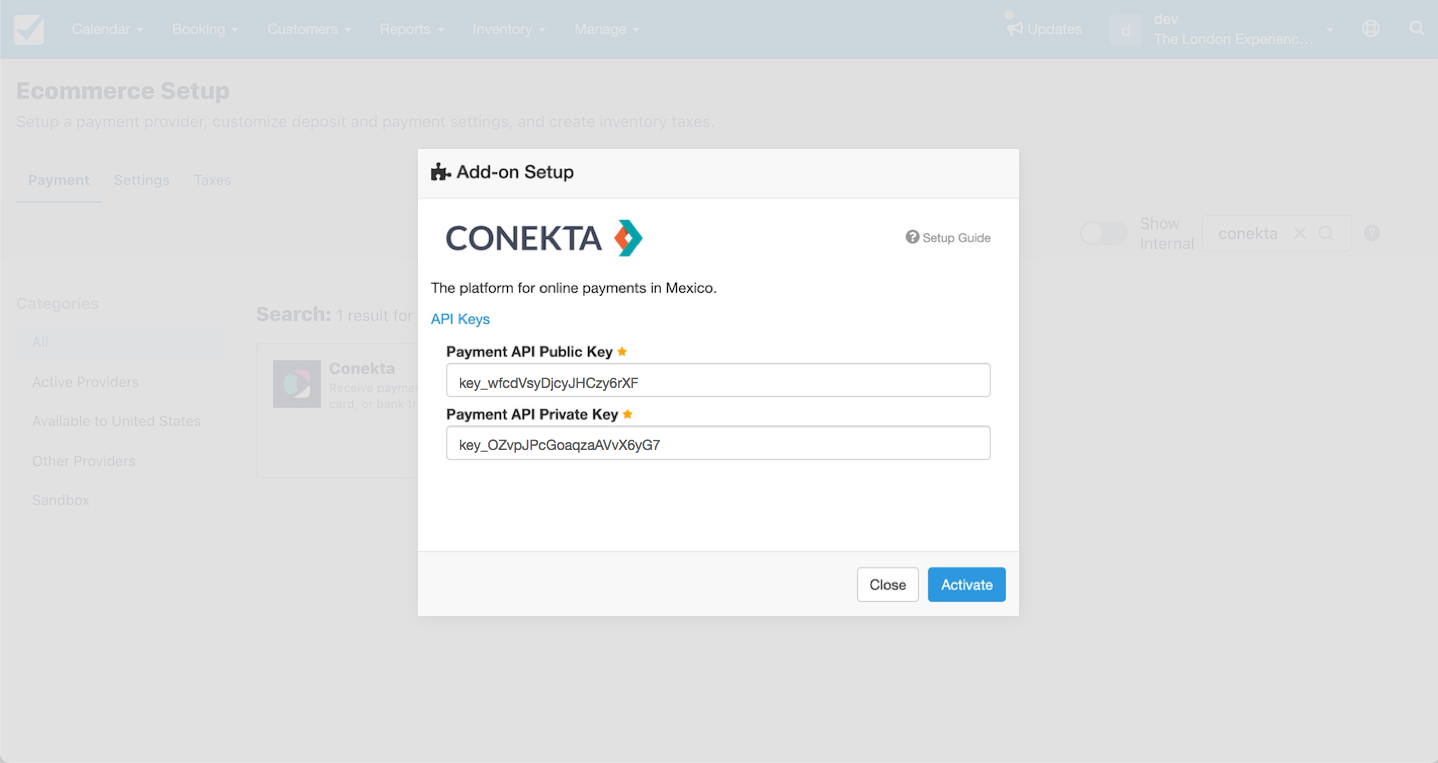
Task: Click the Payment API Public Key field
Action: (x=718, y=381)
